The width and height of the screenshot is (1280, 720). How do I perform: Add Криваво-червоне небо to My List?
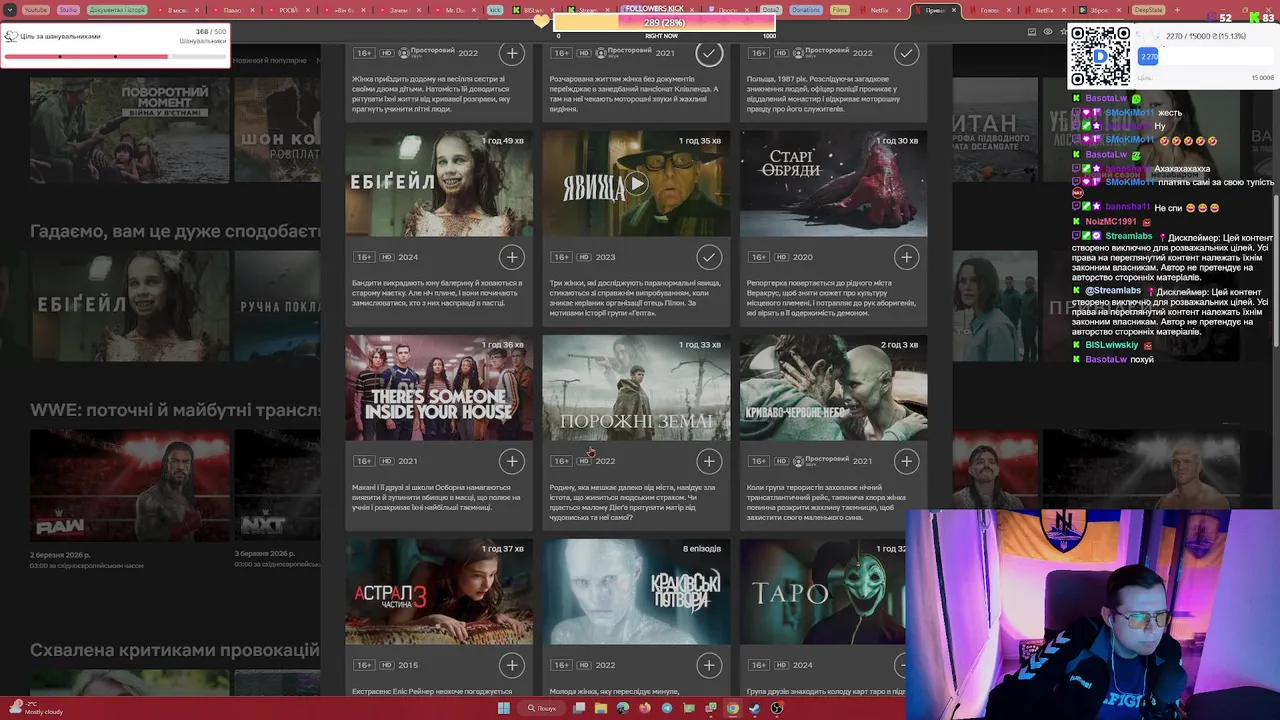click(906, 461)
